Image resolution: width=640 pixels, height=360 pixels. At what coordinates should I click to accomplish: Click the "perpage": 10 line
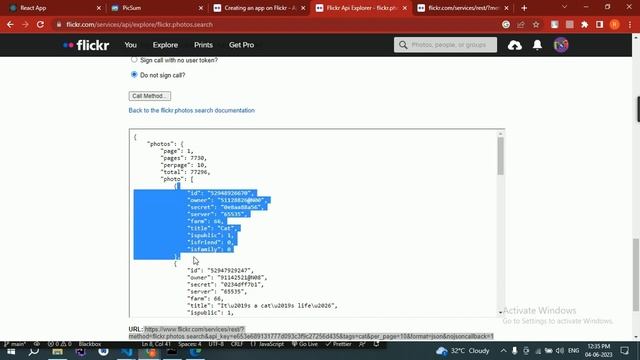pos(184,165)
